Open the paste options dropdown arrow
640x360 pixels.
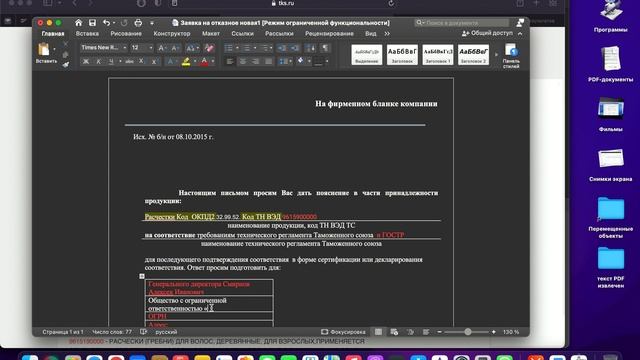click(54, 49)
